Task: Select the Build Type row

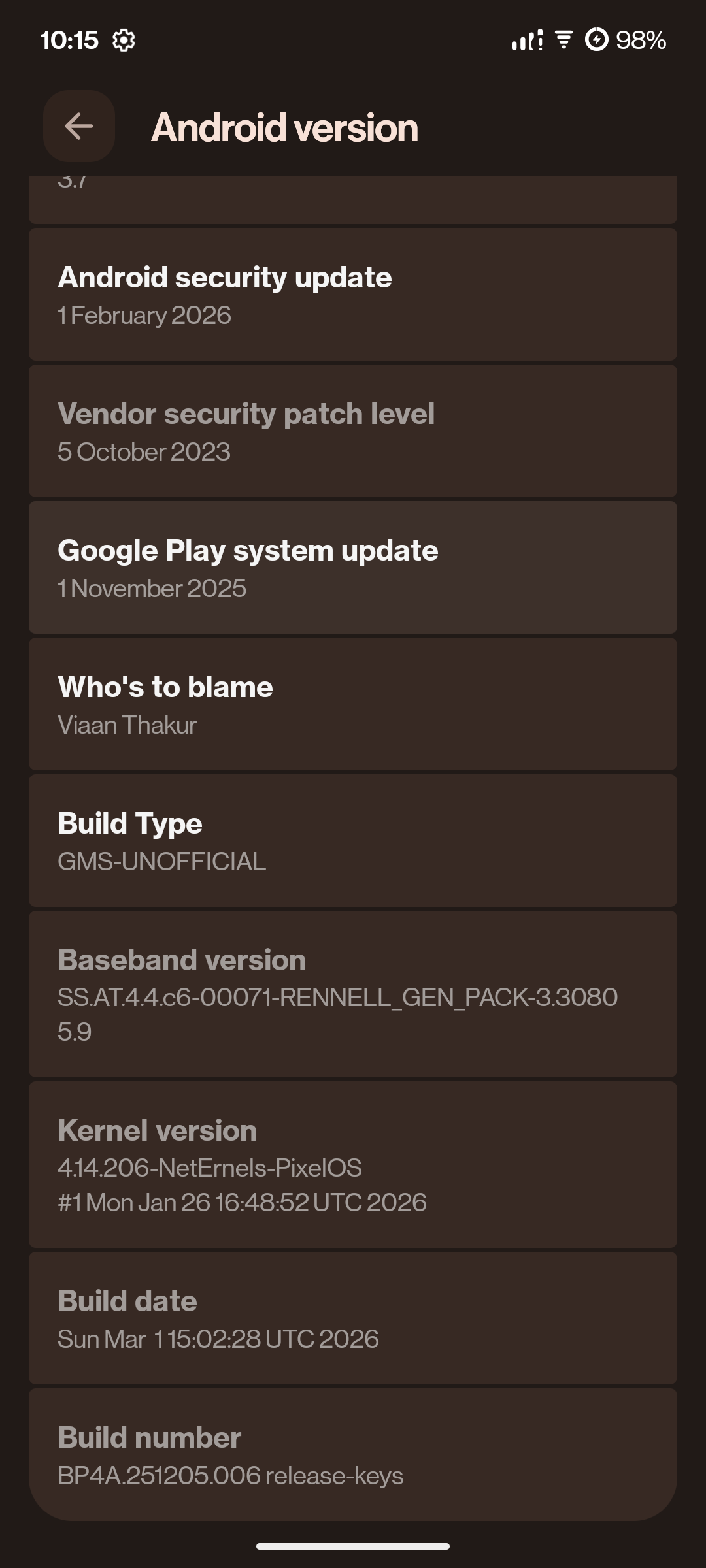Action: point(353,841)
